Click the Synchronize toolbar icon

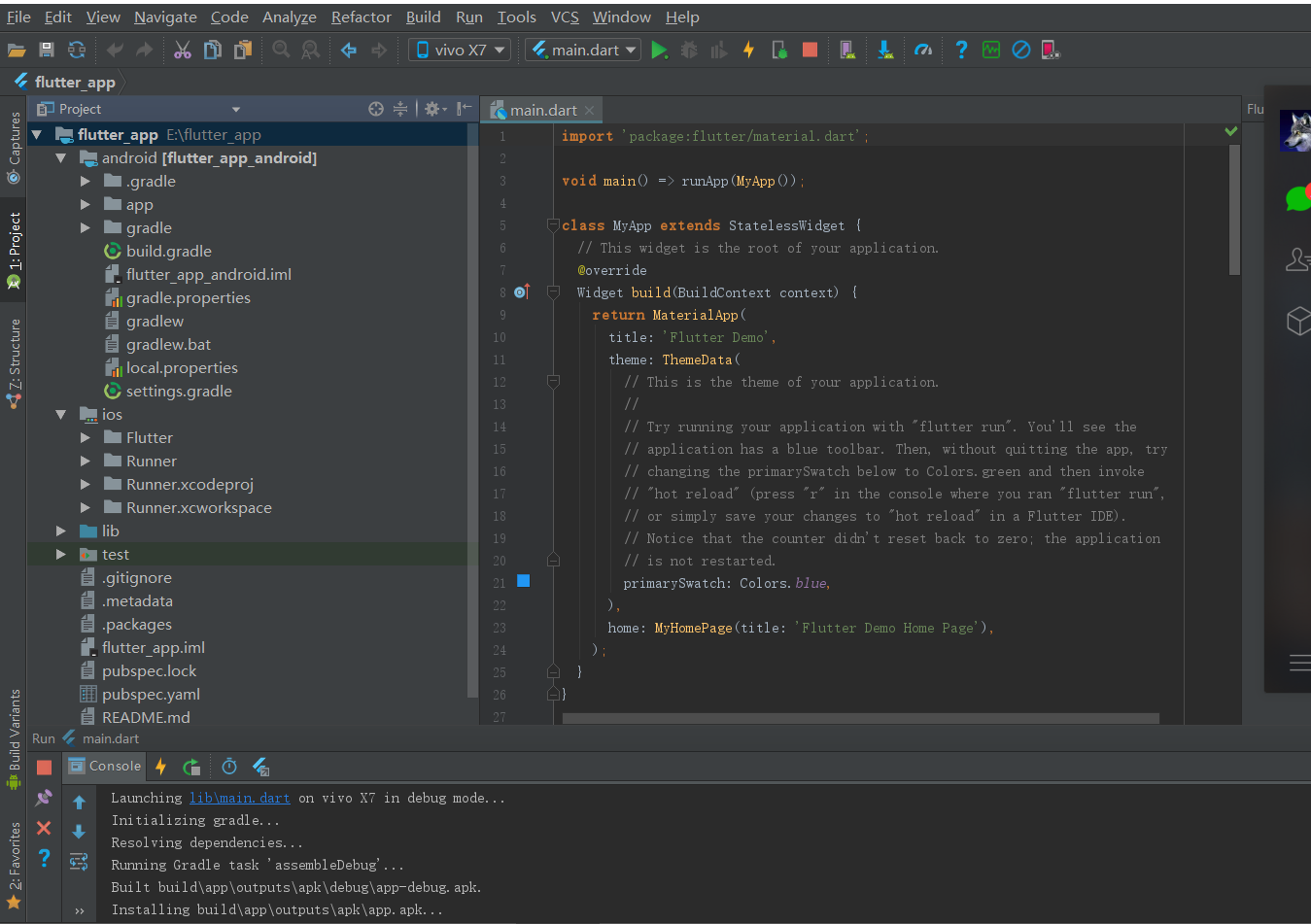[x=77, y=50]
